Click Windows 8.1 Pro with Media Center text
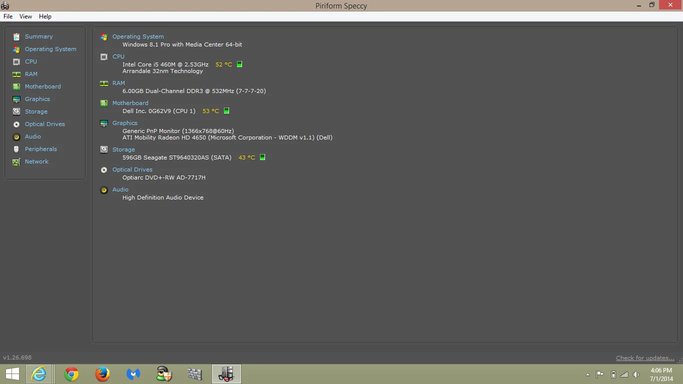The height and width of the screenshot is (384, 683). tap(182, 44)
